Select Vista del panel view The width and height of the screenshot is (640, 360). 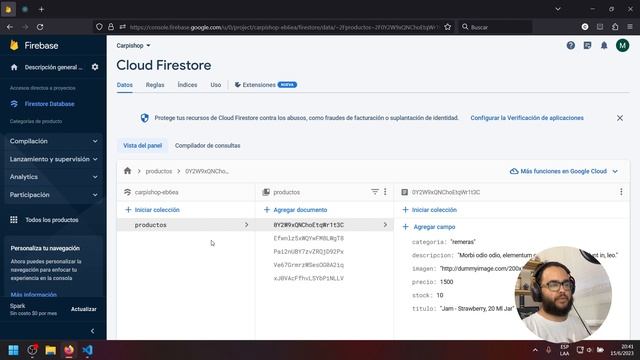[142, 146]
